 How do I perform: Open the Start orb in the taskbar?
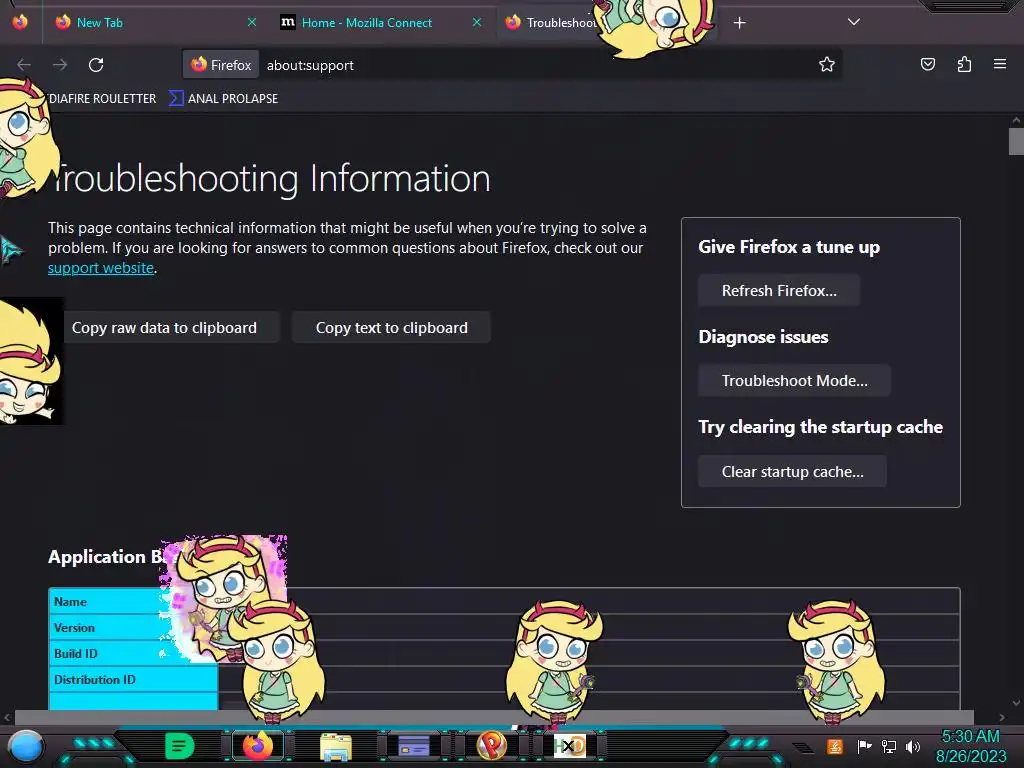(26, 746)
